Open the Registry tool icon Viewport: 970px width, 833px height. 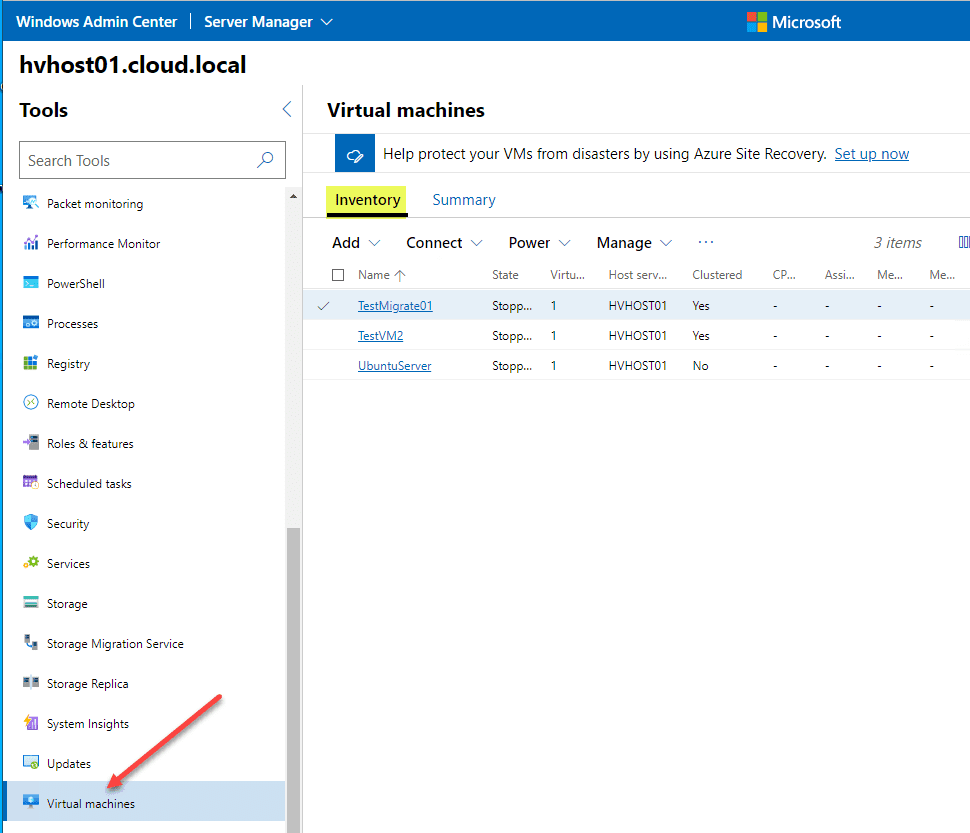click(31, 363)
